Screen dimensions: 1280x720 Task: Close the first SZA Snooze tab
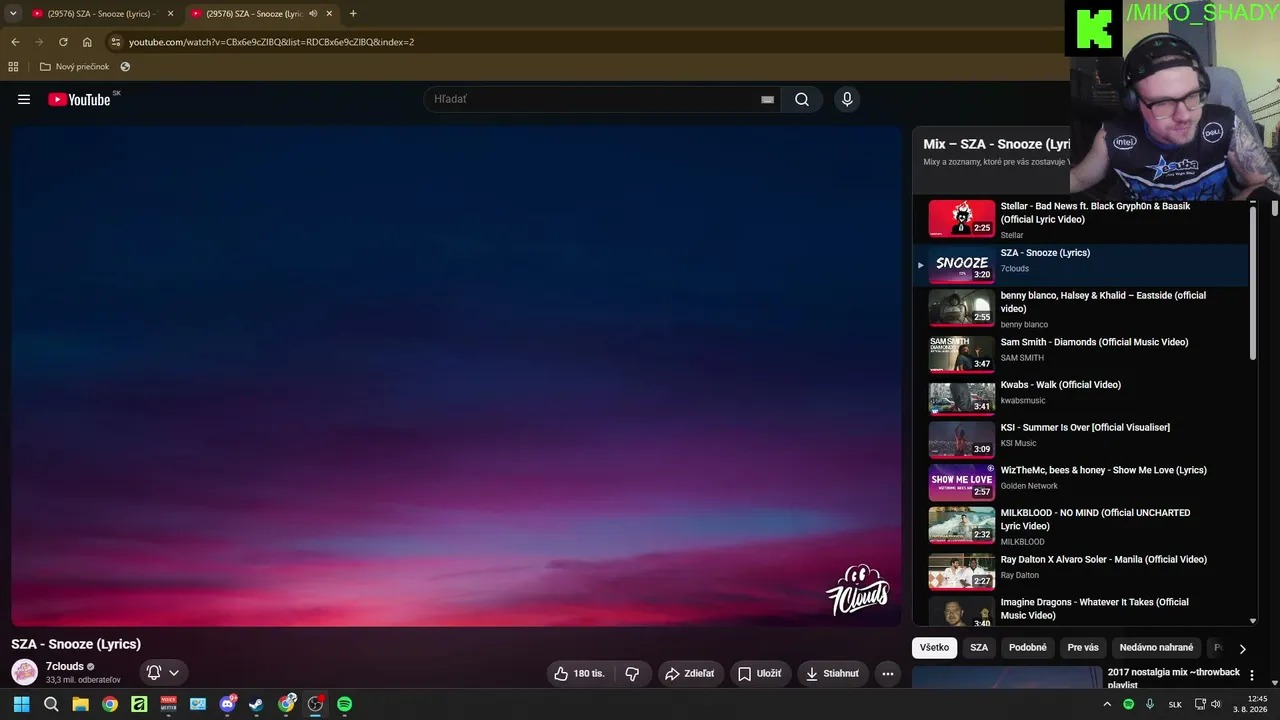(x=171, y=14)
